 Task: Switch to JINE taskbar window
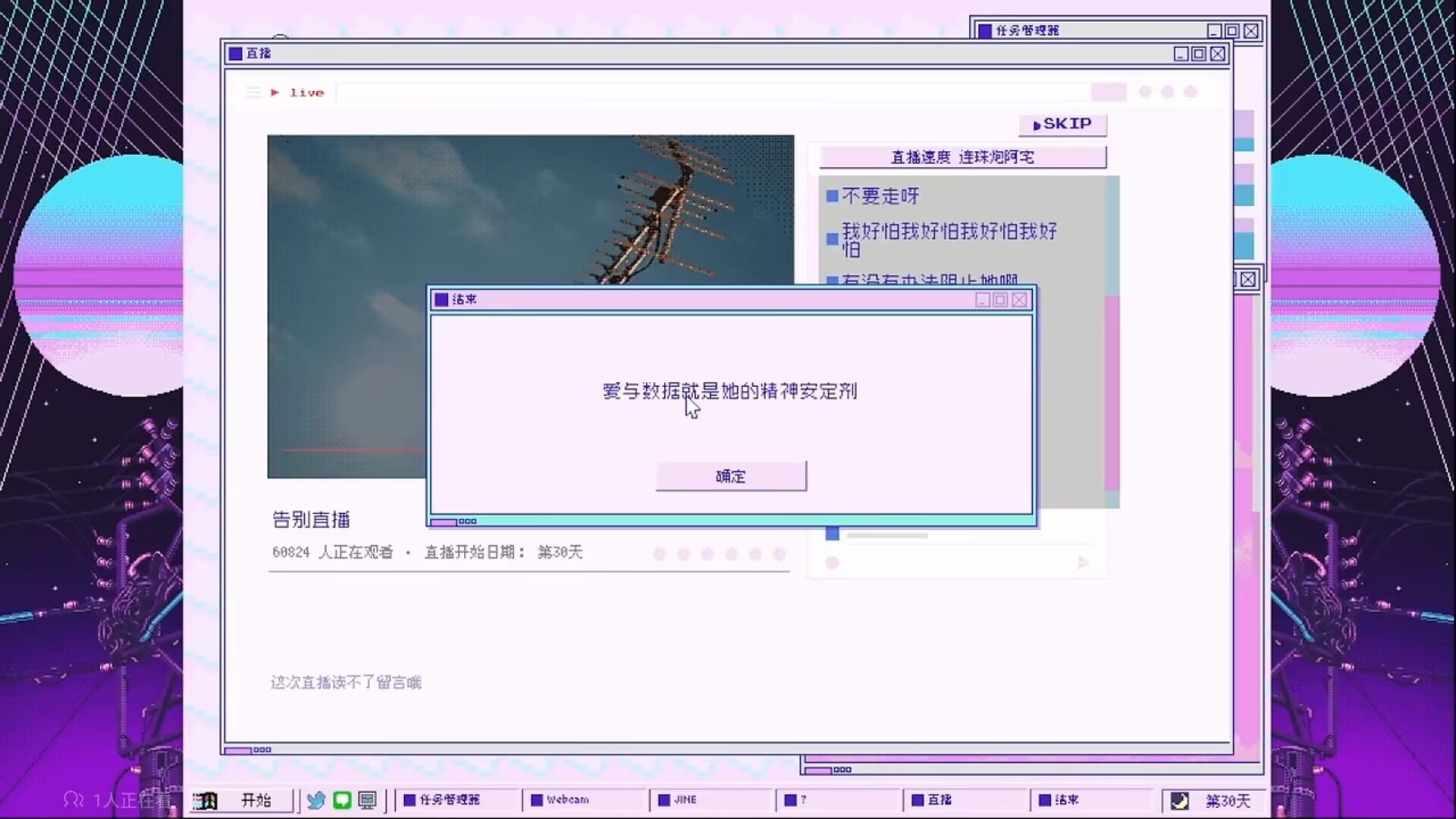point(711,800)
